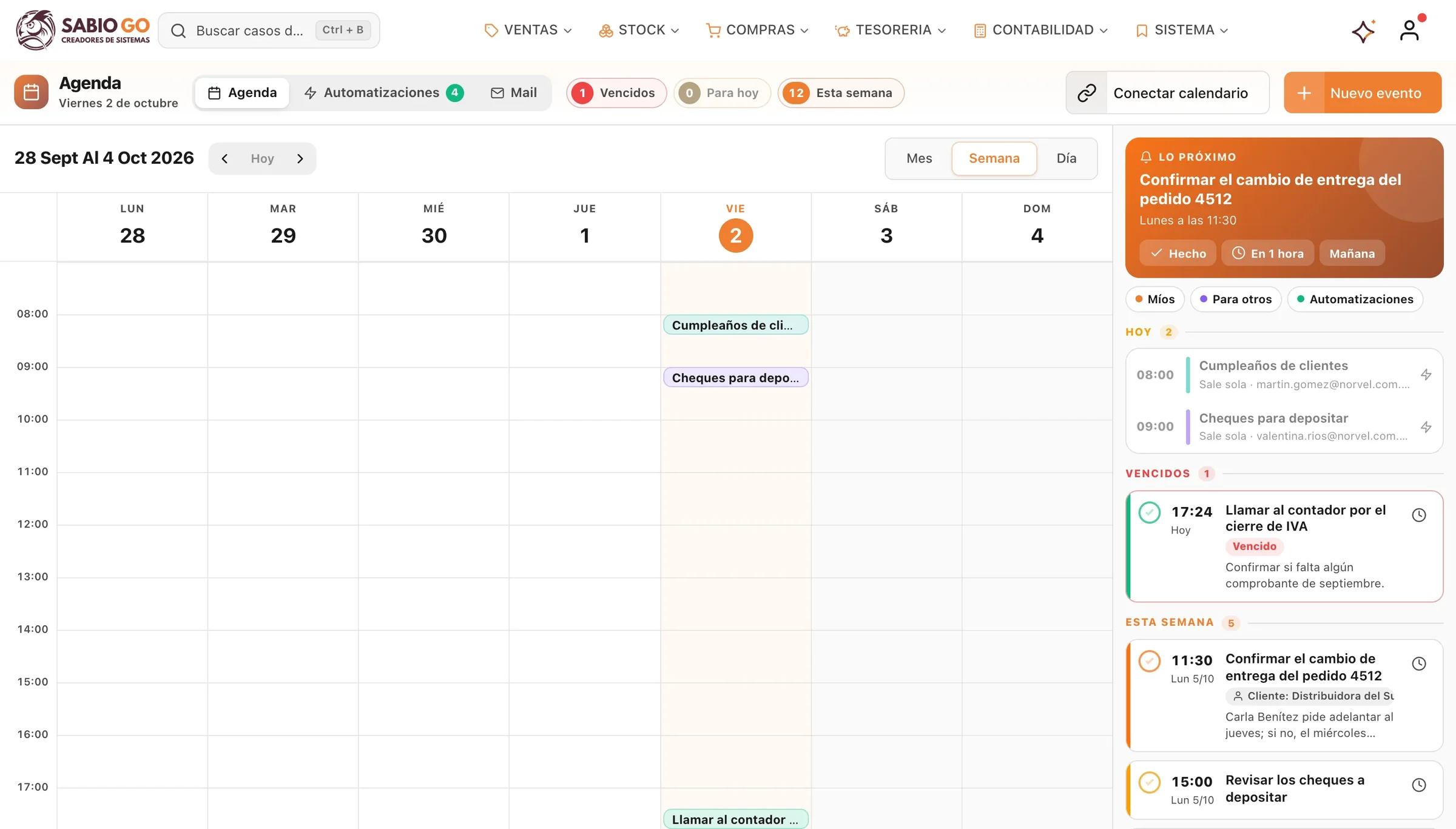Click the plus icon on Nuevo evento
1456x829 pixels.
click(x=1304, y=93)
